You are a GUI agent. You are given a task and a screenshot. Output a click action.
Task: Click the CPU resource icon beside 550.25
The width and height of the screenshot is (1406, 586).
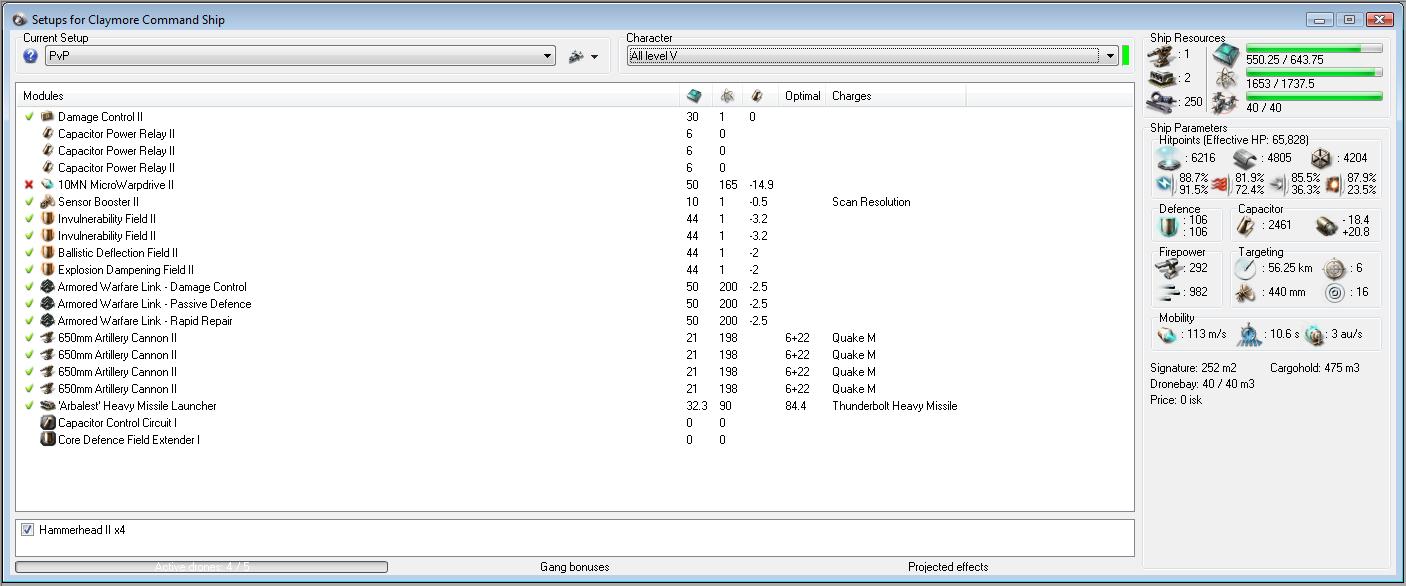click(1225, 55)
